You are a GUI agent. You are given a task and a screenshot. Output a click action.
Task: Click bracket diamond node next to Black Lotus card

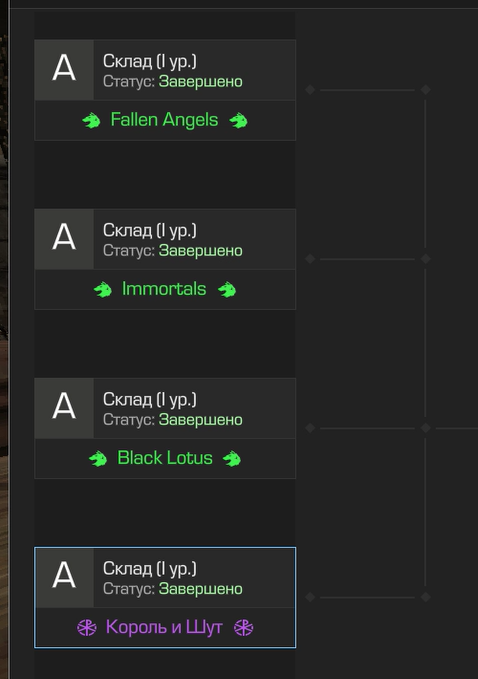pos(310,428)
